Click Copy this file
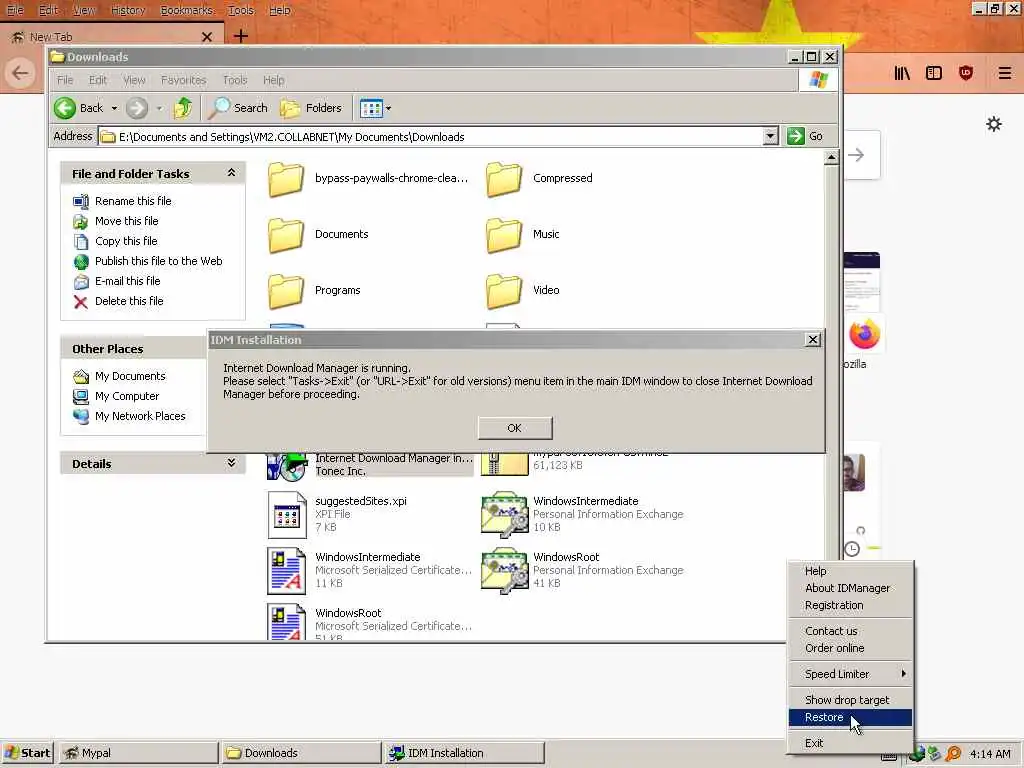 [x=126, y=241]
